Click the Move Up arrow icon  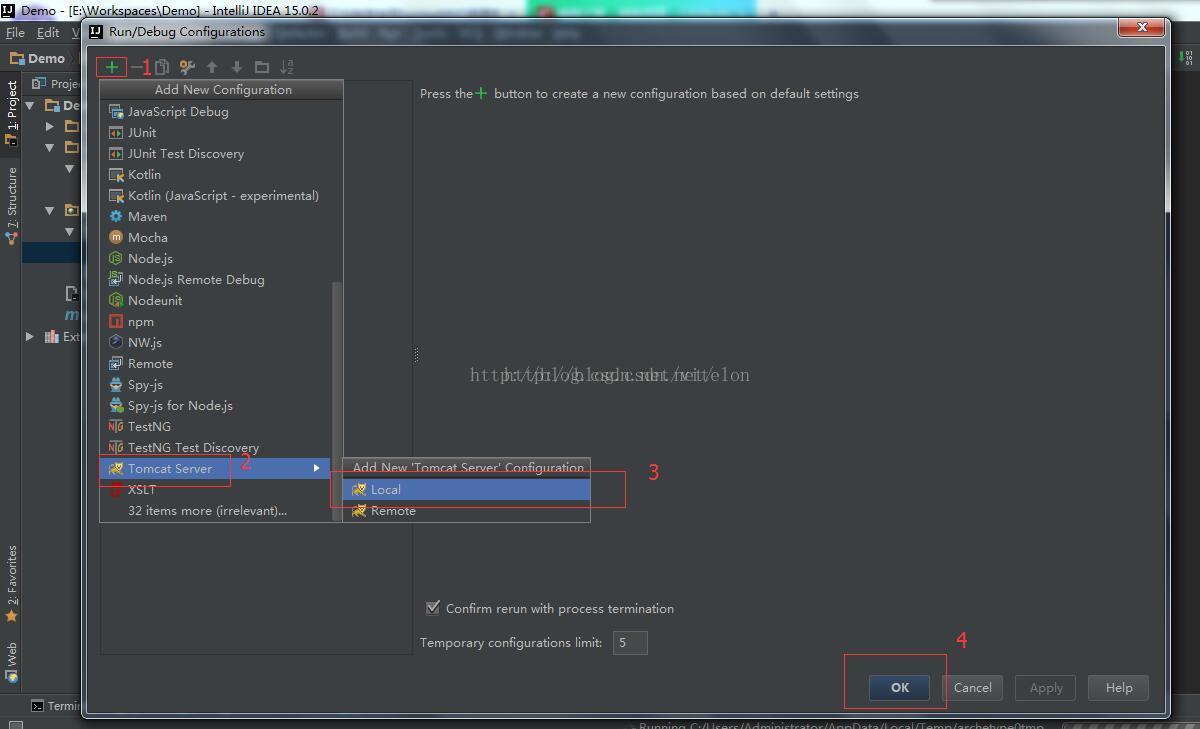(212, 67)
